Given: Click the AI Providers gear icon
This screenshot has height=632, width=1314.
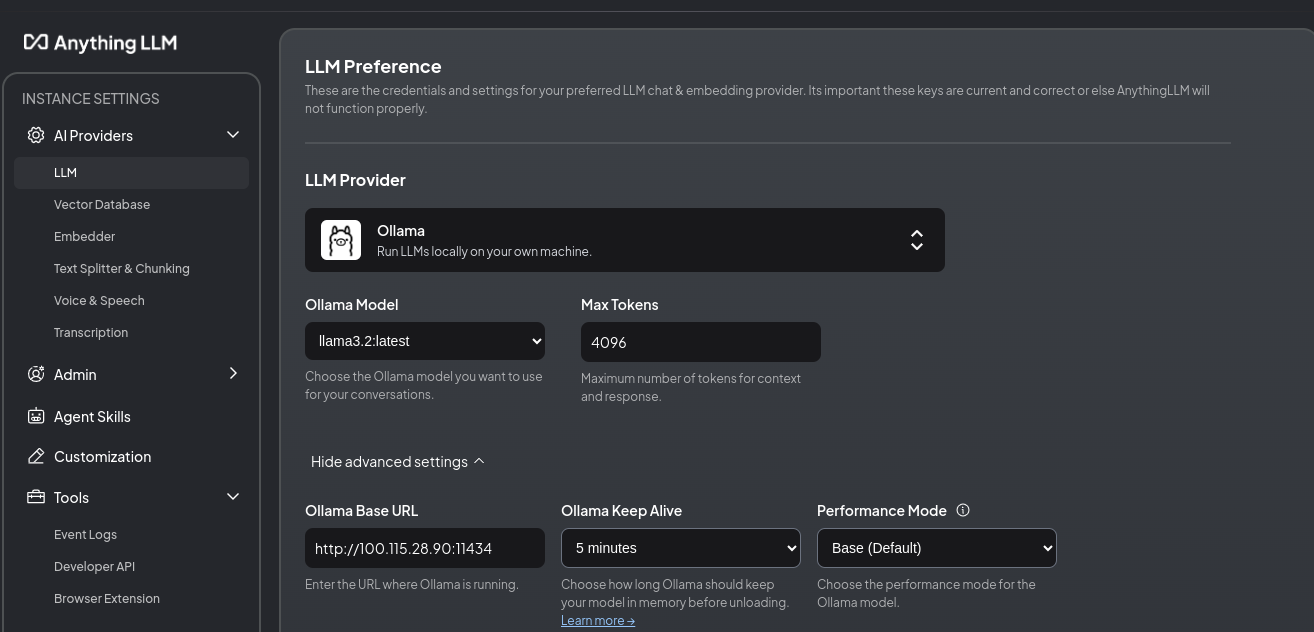Looking at the screenshot, I should [36, 135].
